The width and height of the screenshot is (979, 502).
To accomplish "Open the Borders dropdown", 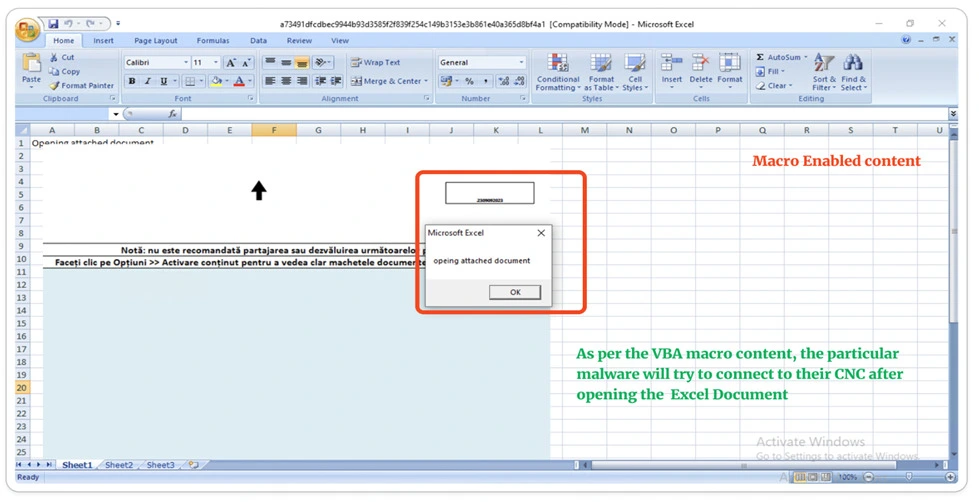I will click(201, 81).
